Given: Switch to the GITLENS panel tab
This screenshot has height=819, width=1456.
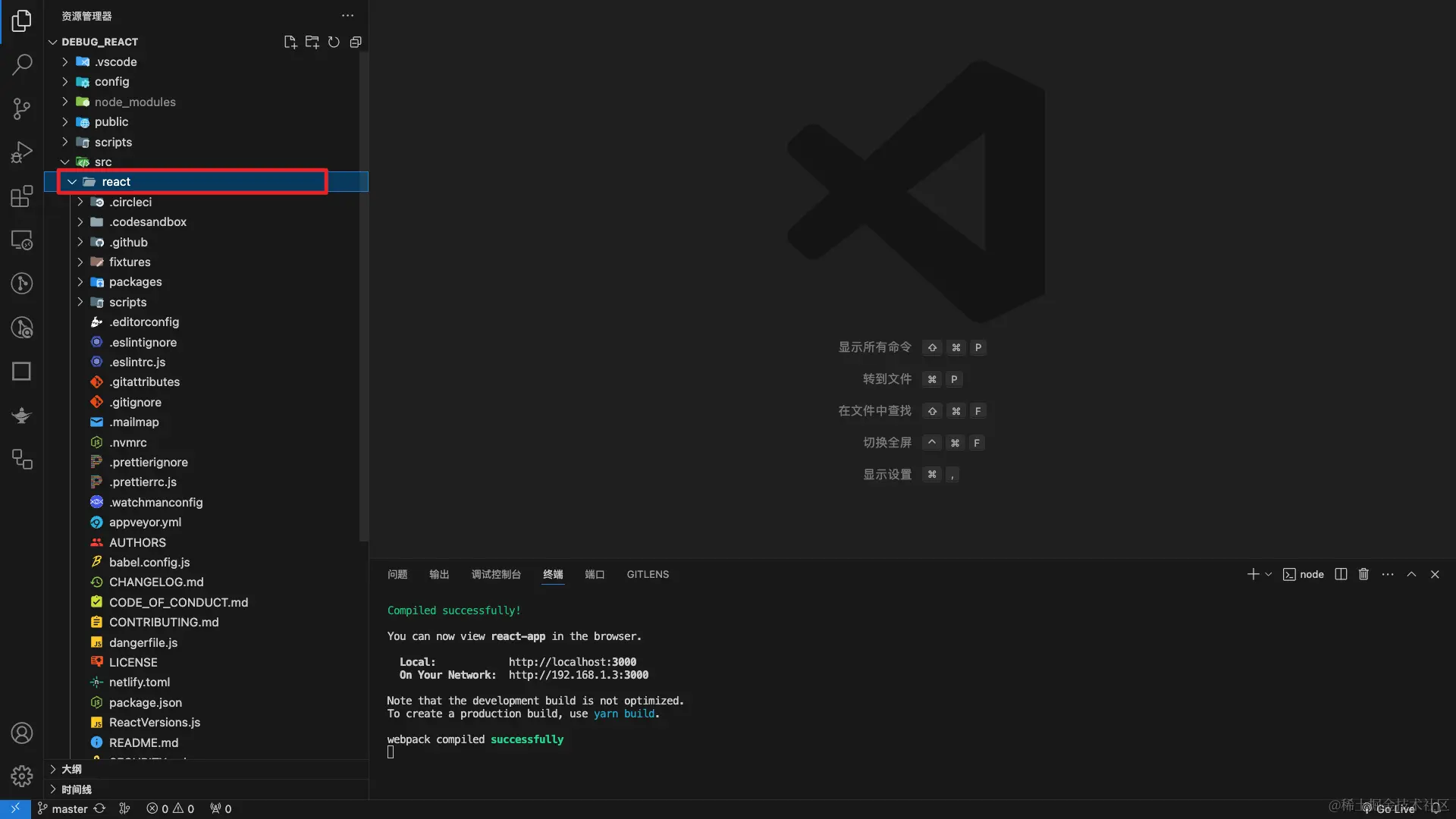Looking at the screenshot, I should (x=648, y=574).
